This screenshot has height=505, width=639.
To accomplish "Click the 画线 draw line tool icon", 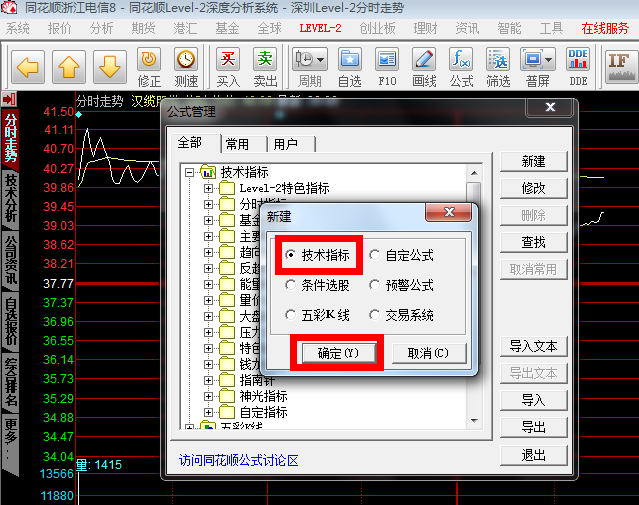I will point(424,66).
